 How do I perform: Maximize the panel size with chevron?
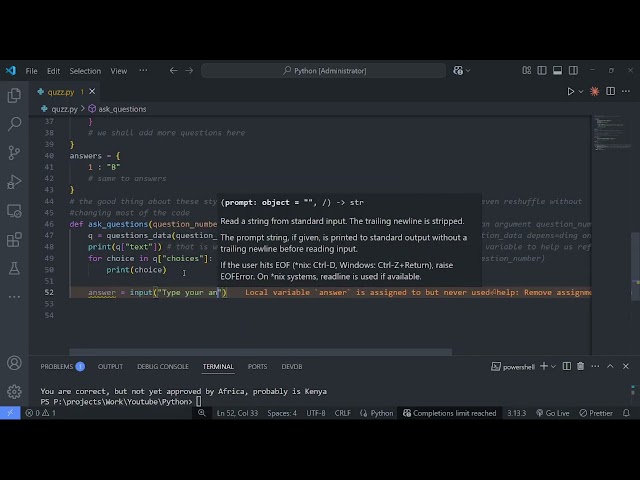point(610,366)
